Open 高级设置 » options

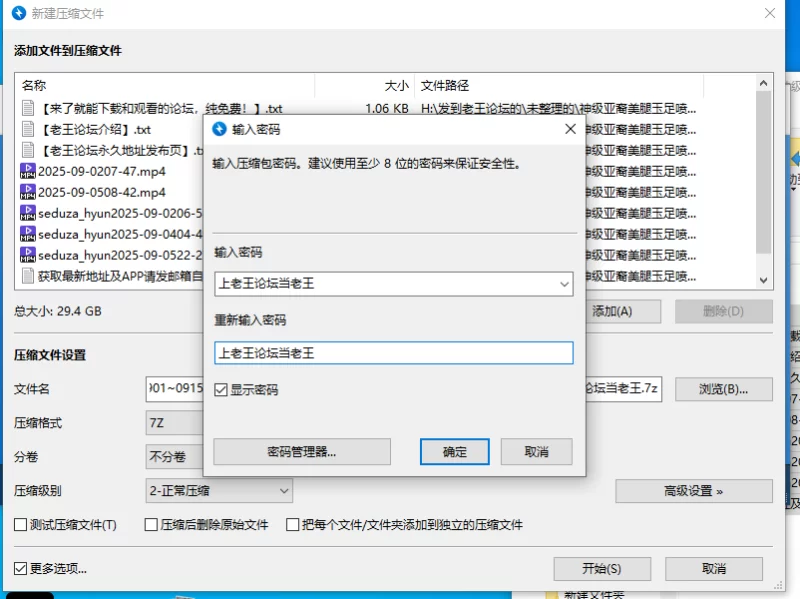coord(694,491)
